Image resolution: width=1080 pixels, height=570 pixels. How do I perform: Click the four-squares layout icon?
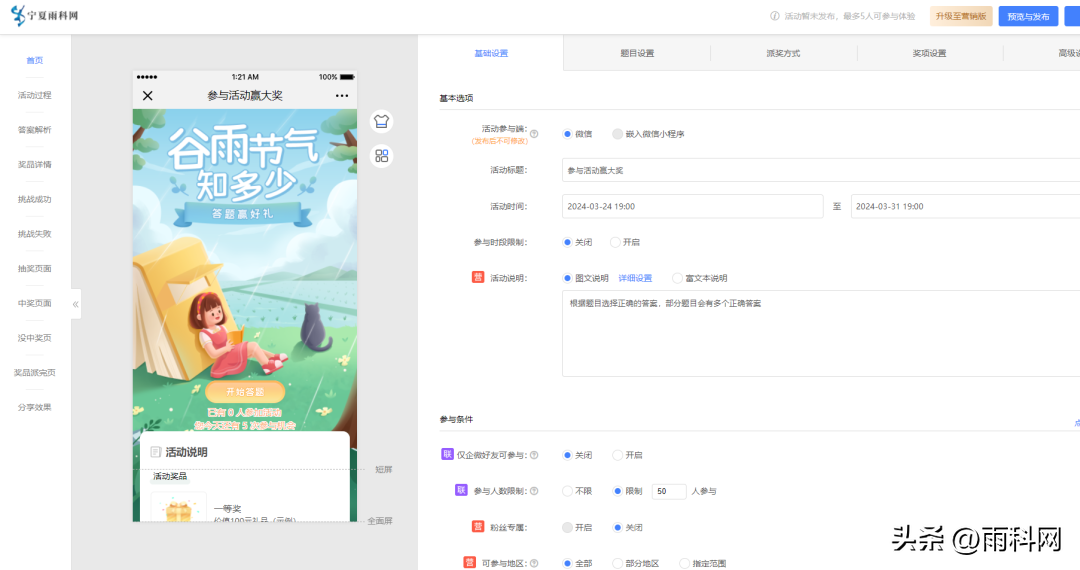click(381, 156)
